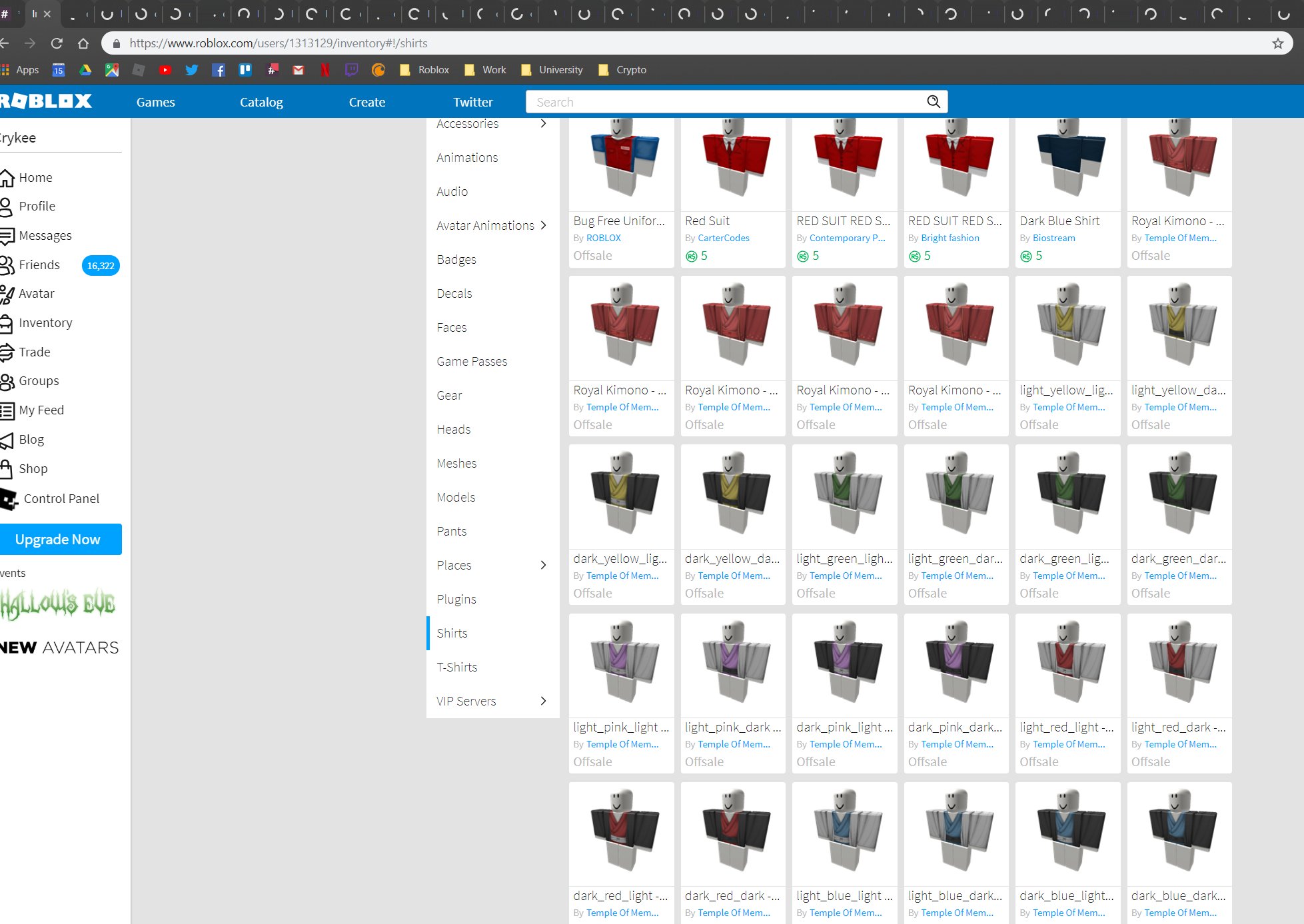This screenshot has width=1304, height=924.
Task: Open the Catalog navigation tab
Action: [x=261, y=102]
